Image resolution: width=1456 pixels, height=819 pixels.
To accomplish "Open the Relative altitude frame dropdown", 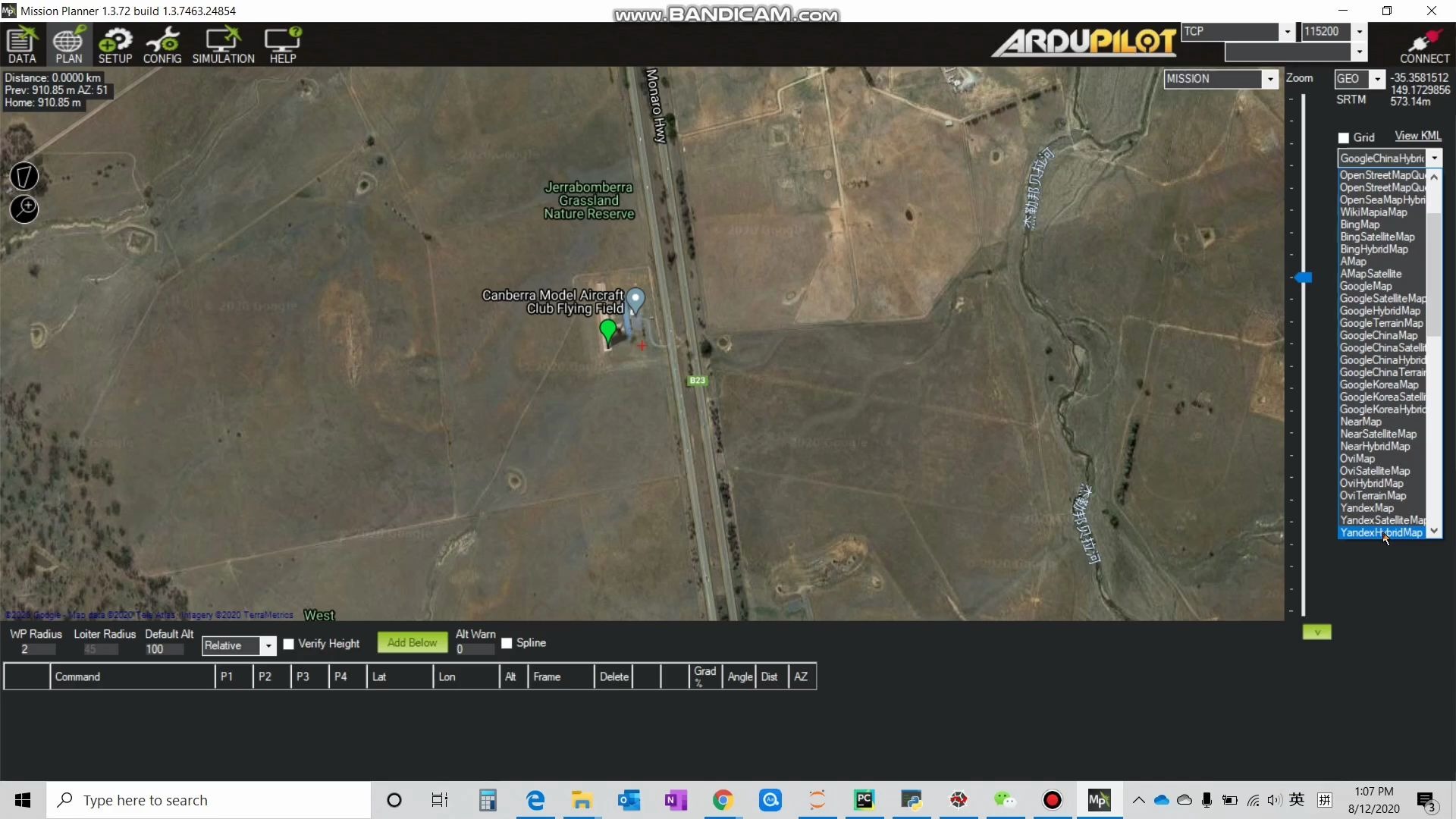I will 268,646.
